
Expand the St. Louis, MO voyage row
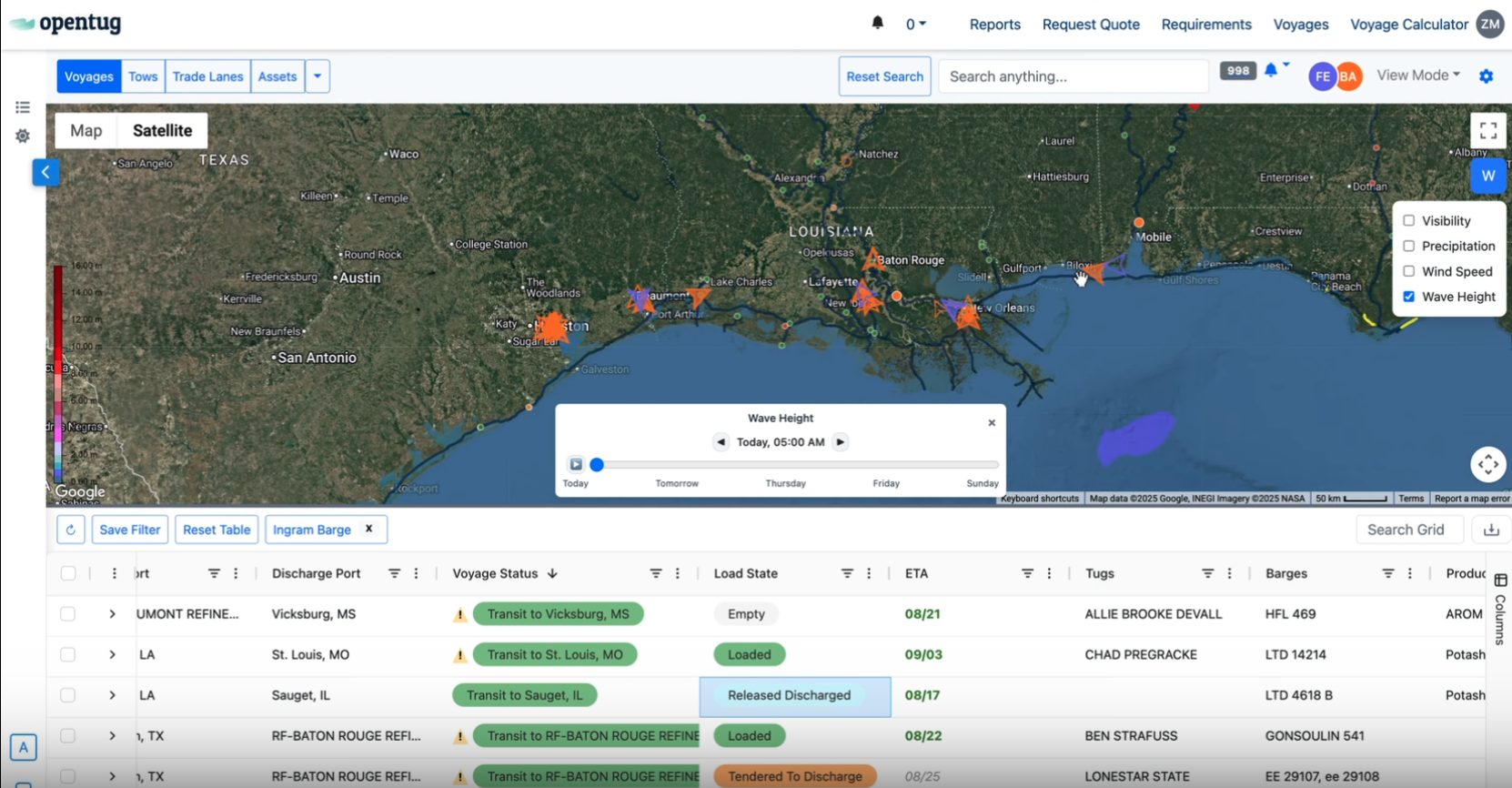pyautogui.click(x=113, y=654)
